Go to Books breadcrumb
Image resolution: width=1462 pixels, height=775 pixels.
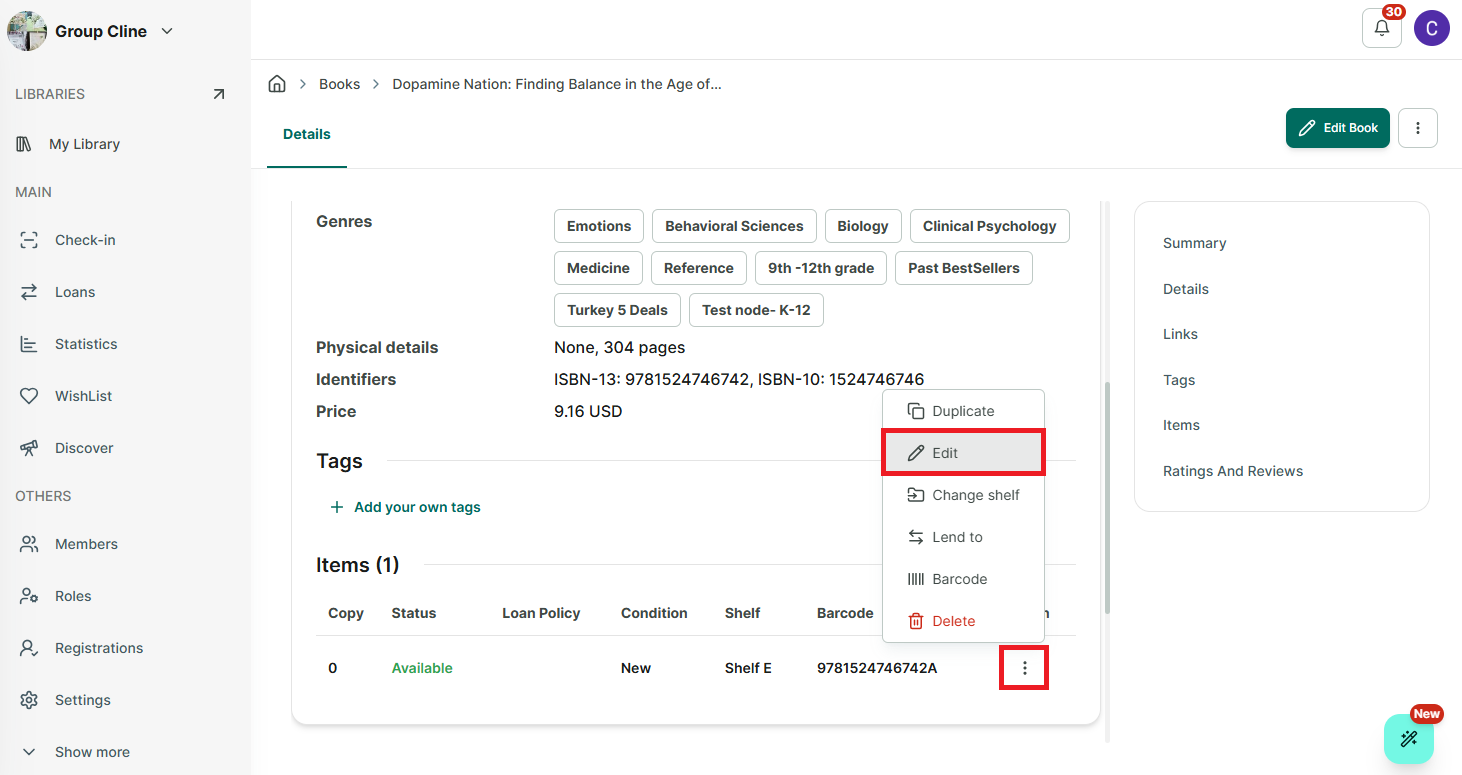tap(339, 84)
